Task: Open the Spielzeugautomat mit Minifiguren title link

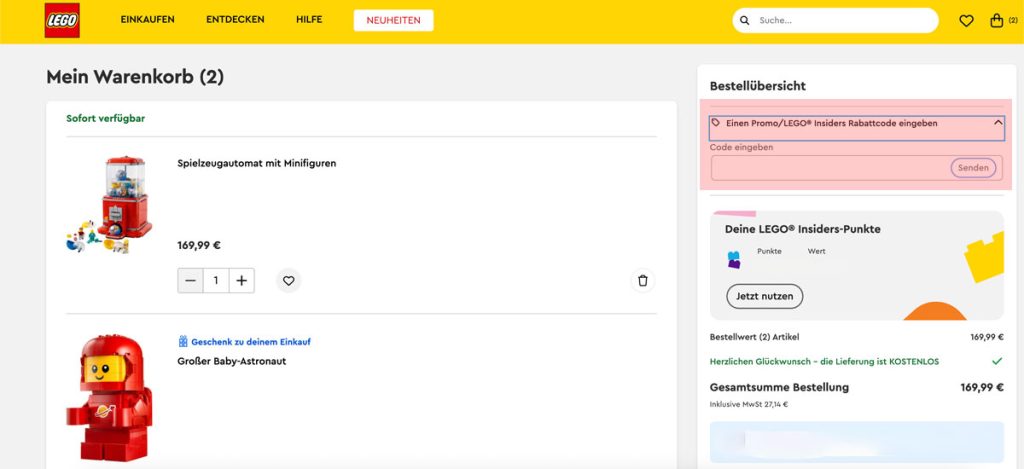Action: 256,163
